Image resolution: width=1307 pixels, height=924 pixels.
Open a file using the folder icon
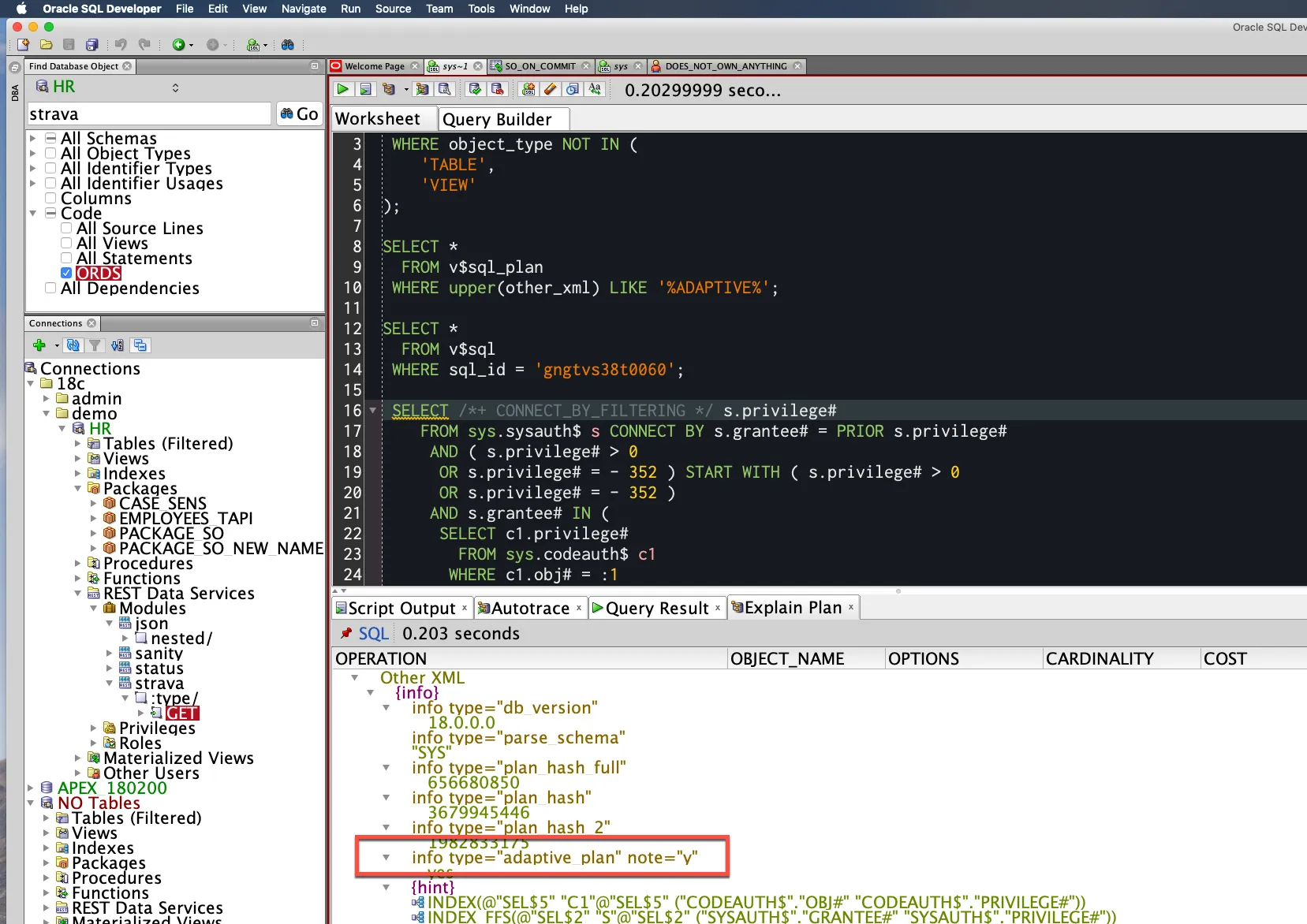pos(47,45)
